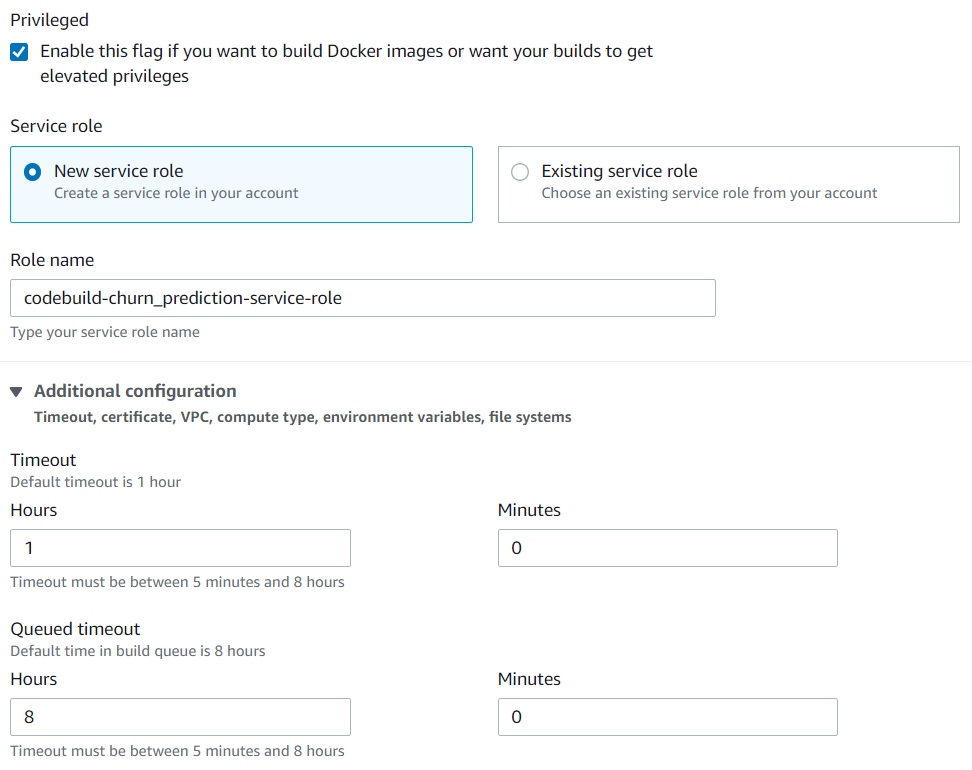Click the "Role name" field label
Viewport: 972px width, 770px height.
52,260
